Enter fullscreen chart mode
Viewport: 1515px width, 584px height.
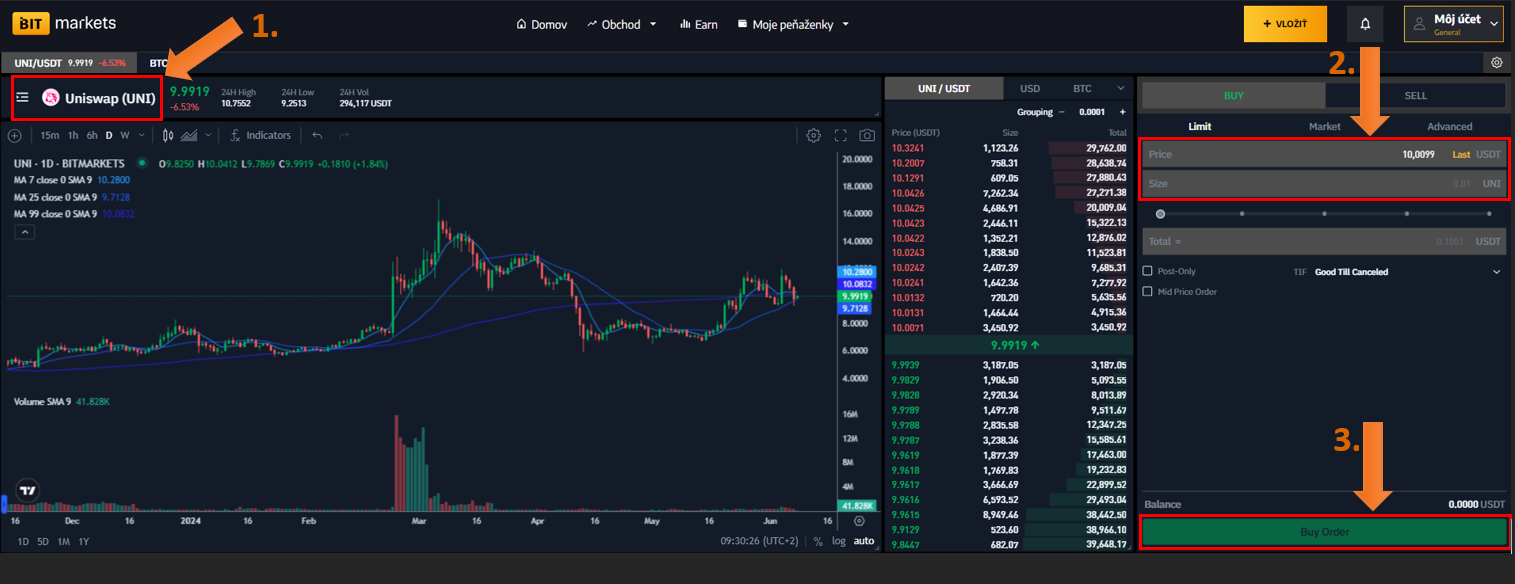tap(840, 135)
